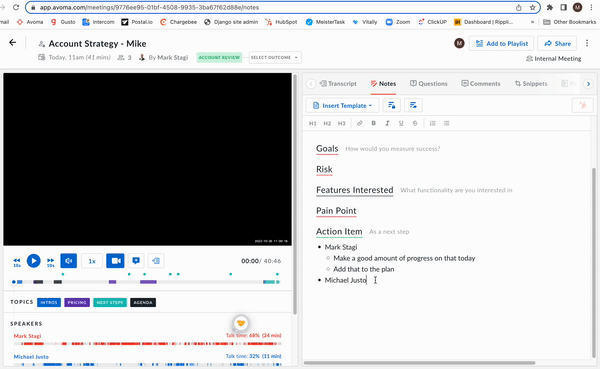The image size is (600, 369).
Task: Open the Insert Template dropdown
Action: [342, 106]
